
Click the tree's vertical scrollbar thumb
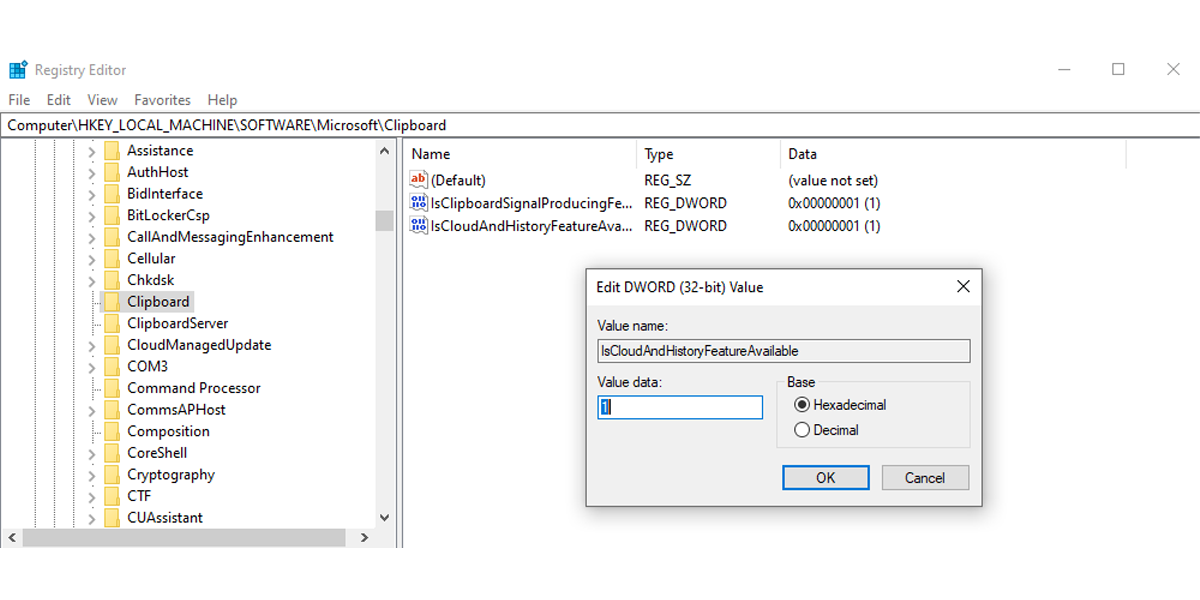(384, 220)
